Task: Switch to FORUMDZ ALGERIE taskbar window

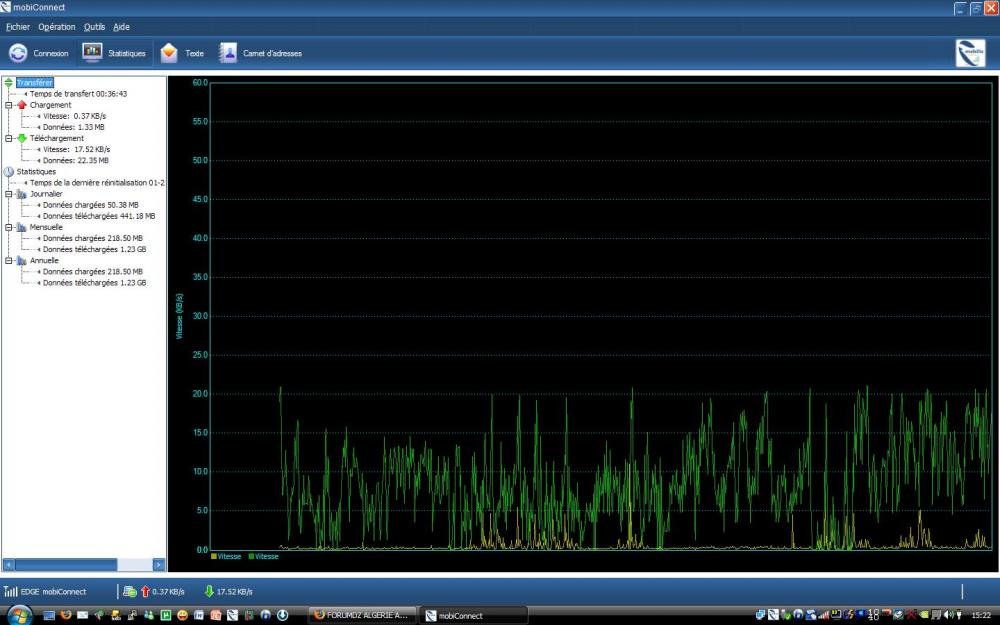Action: pos(360,615)
